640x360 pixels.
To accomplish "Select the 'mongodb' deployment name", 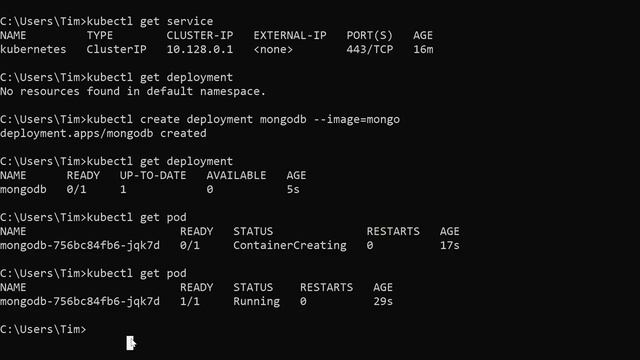I will [x=23, y=189].
